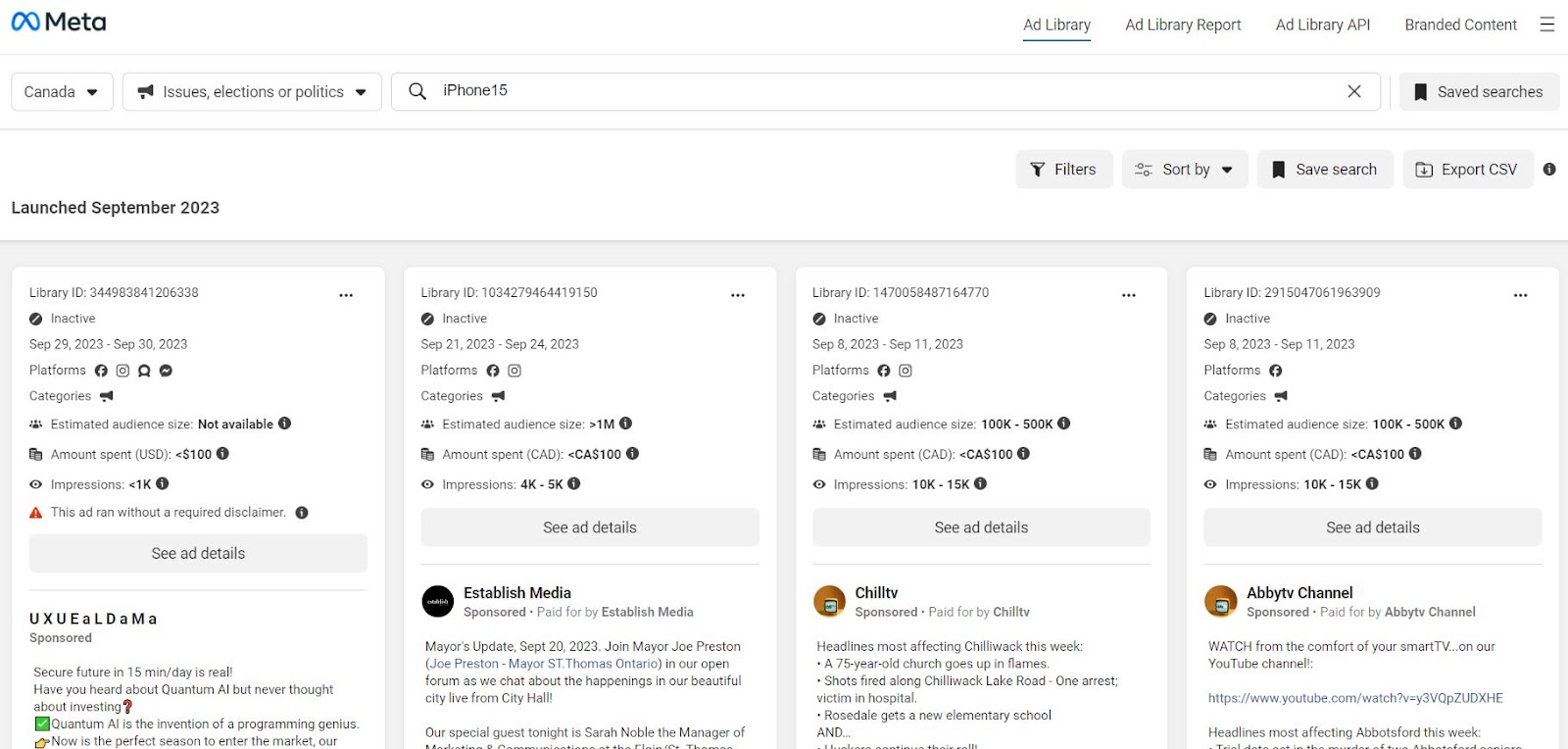Select Library ID: 344983841206338 text
The image size is (1568, 749).
[114, 293]
